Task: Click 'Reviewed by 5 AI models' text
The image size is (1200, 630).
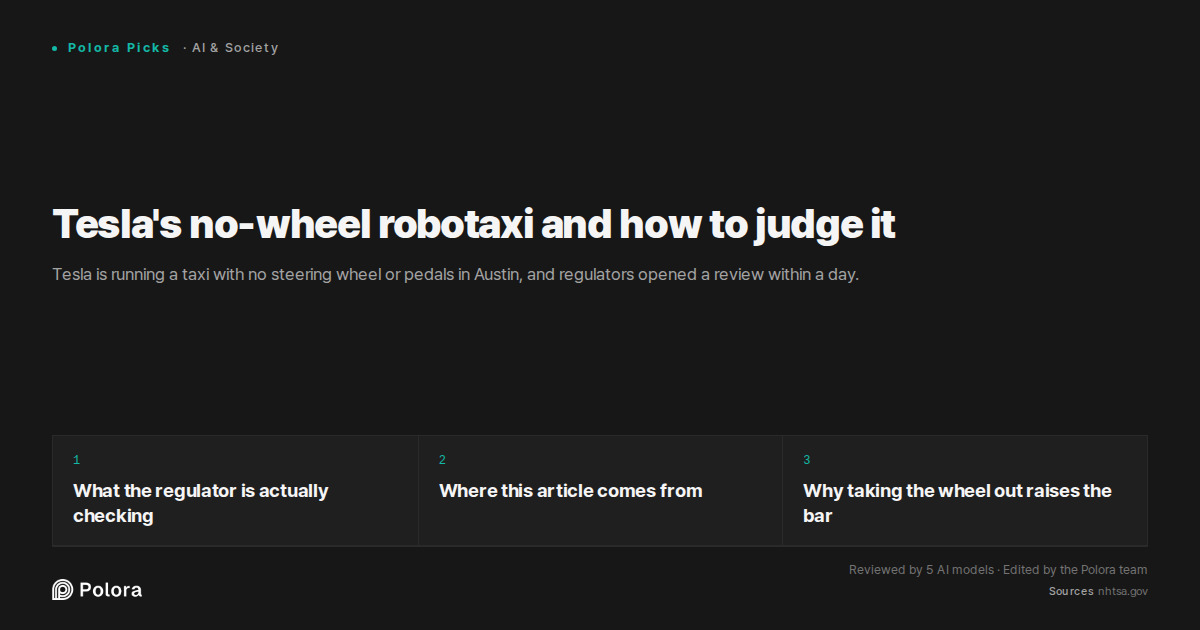Action: (x=921, y=570)
